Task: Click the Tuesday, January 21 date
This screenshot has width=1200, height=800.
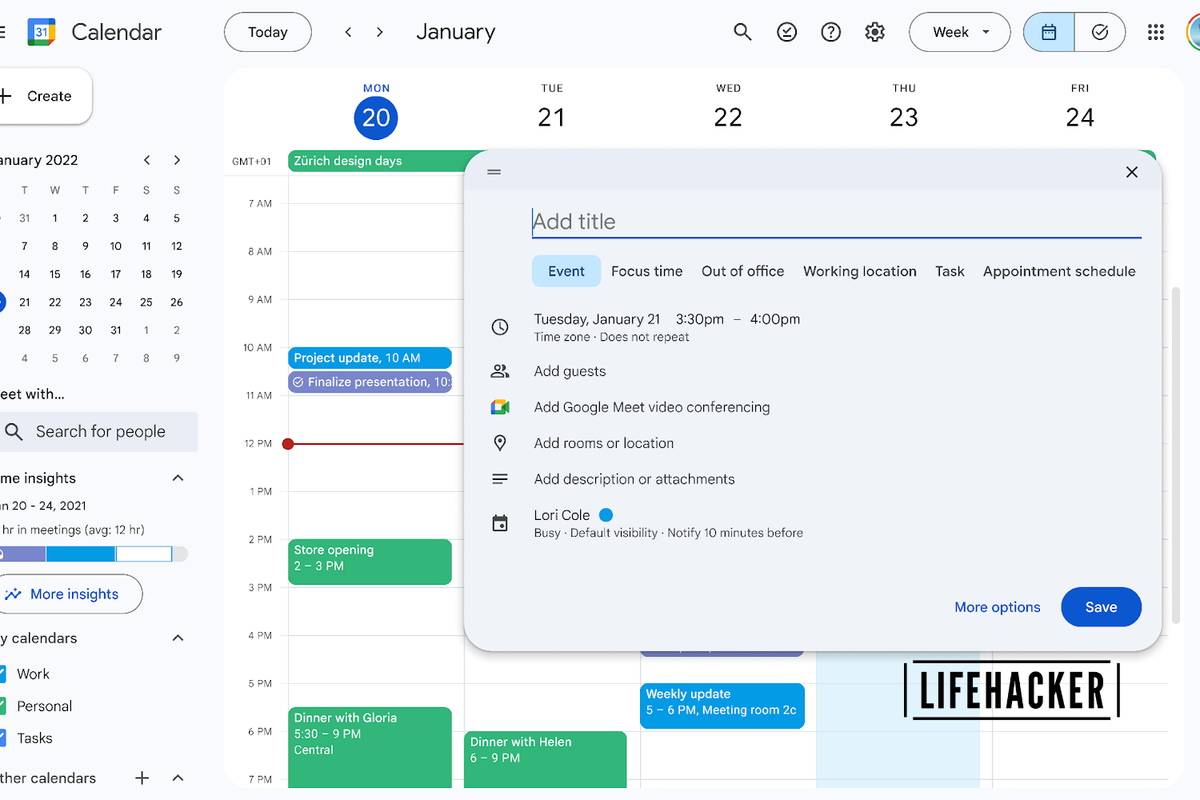Action: [x=597, y=319]
